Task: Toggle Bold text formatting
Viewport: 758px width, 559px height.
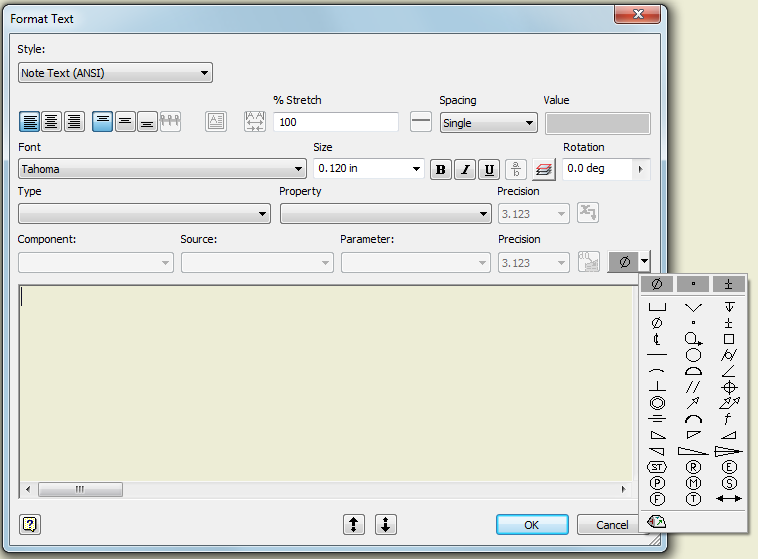Action: coord(440,170)
